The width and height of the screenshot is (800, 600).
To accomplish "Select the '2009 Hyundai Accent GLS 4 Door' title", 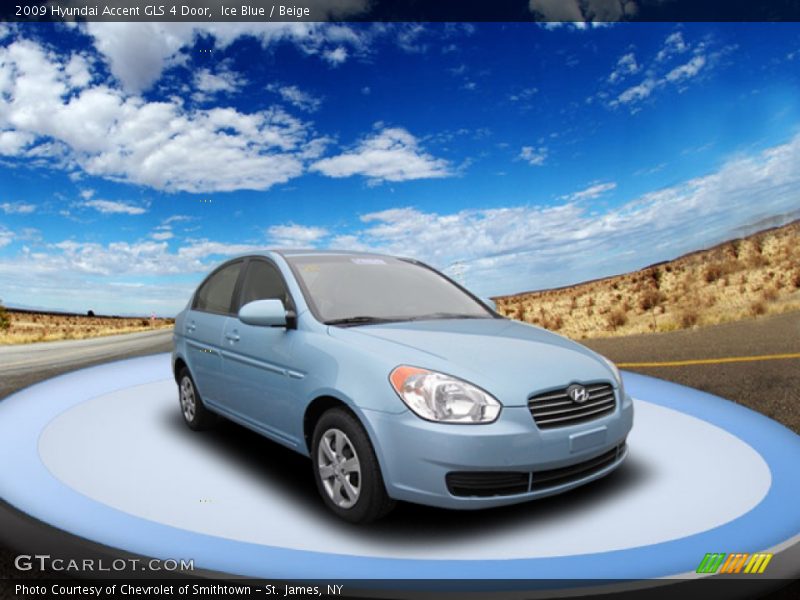I will pyautogui.click(x=112, y=11).
